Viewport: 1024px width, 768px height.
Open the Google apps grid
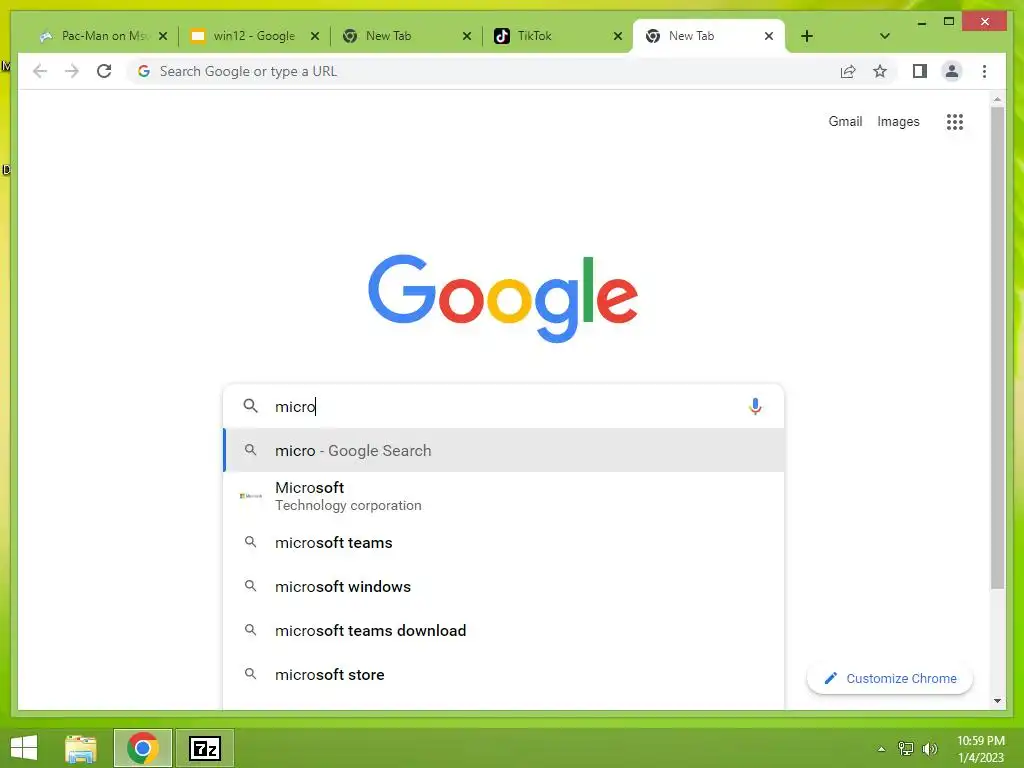point(955,121)
